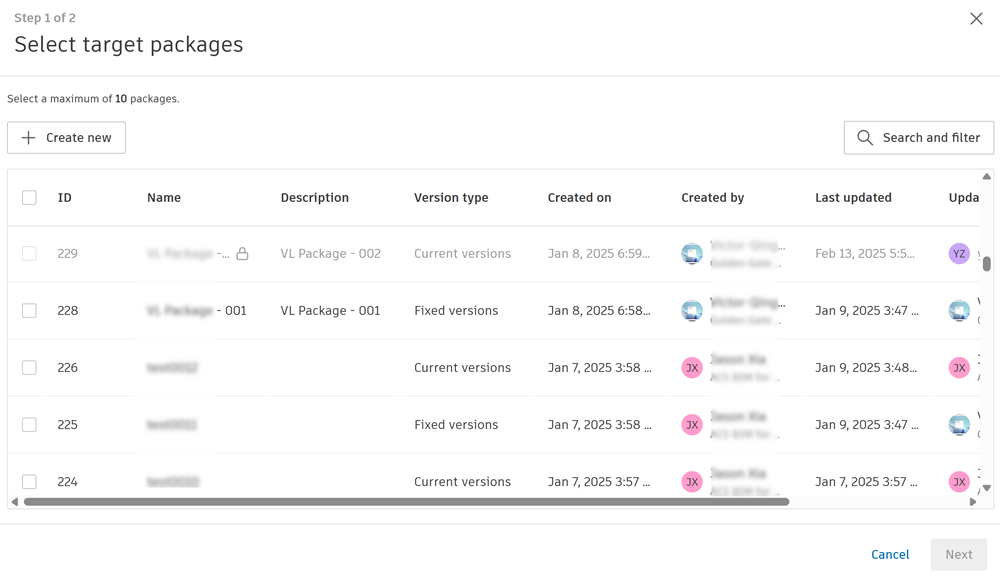Screen dimensions: 1000x577
Task: Click the JX creator avatar in row 225
Action: coord(692,425)
